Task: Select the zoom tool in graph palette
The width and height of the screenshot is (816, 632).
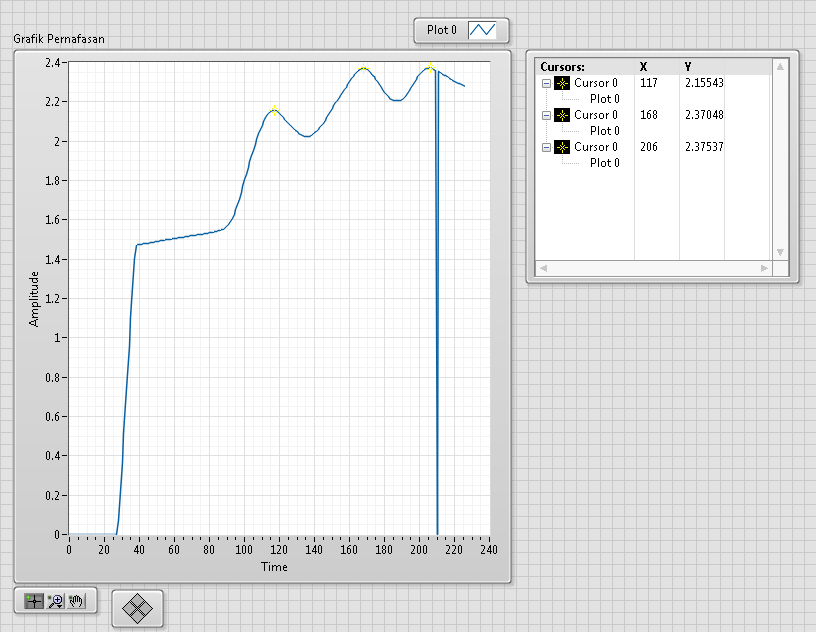Action: click(56, 601)
